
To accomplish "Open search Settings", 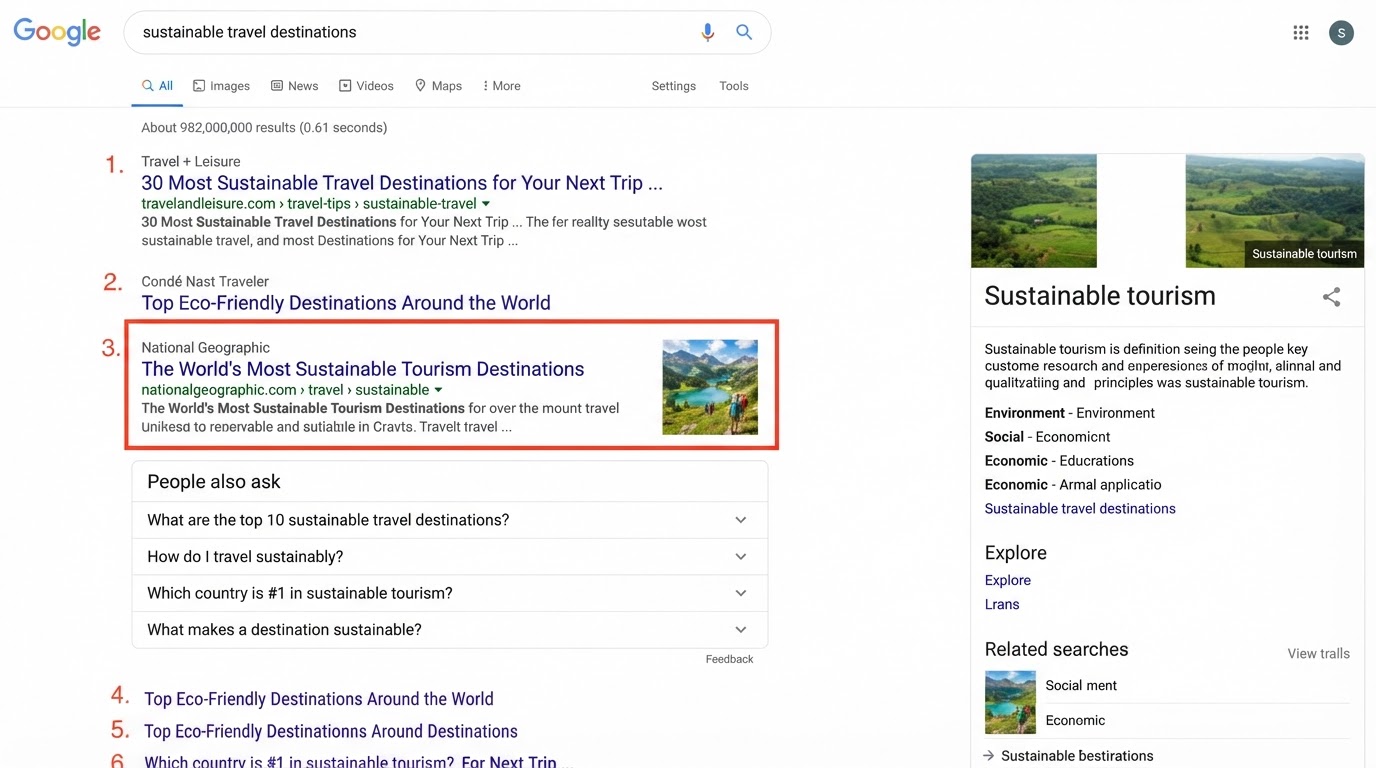I will 673,86.
